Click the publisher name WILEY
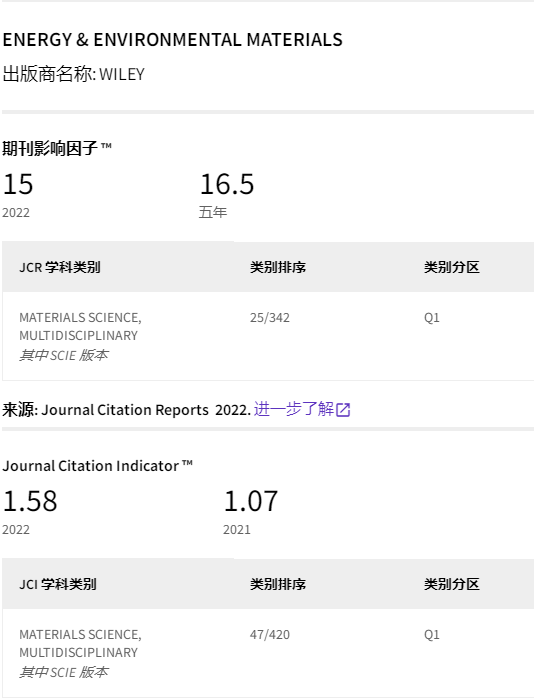 coord(122,74)
